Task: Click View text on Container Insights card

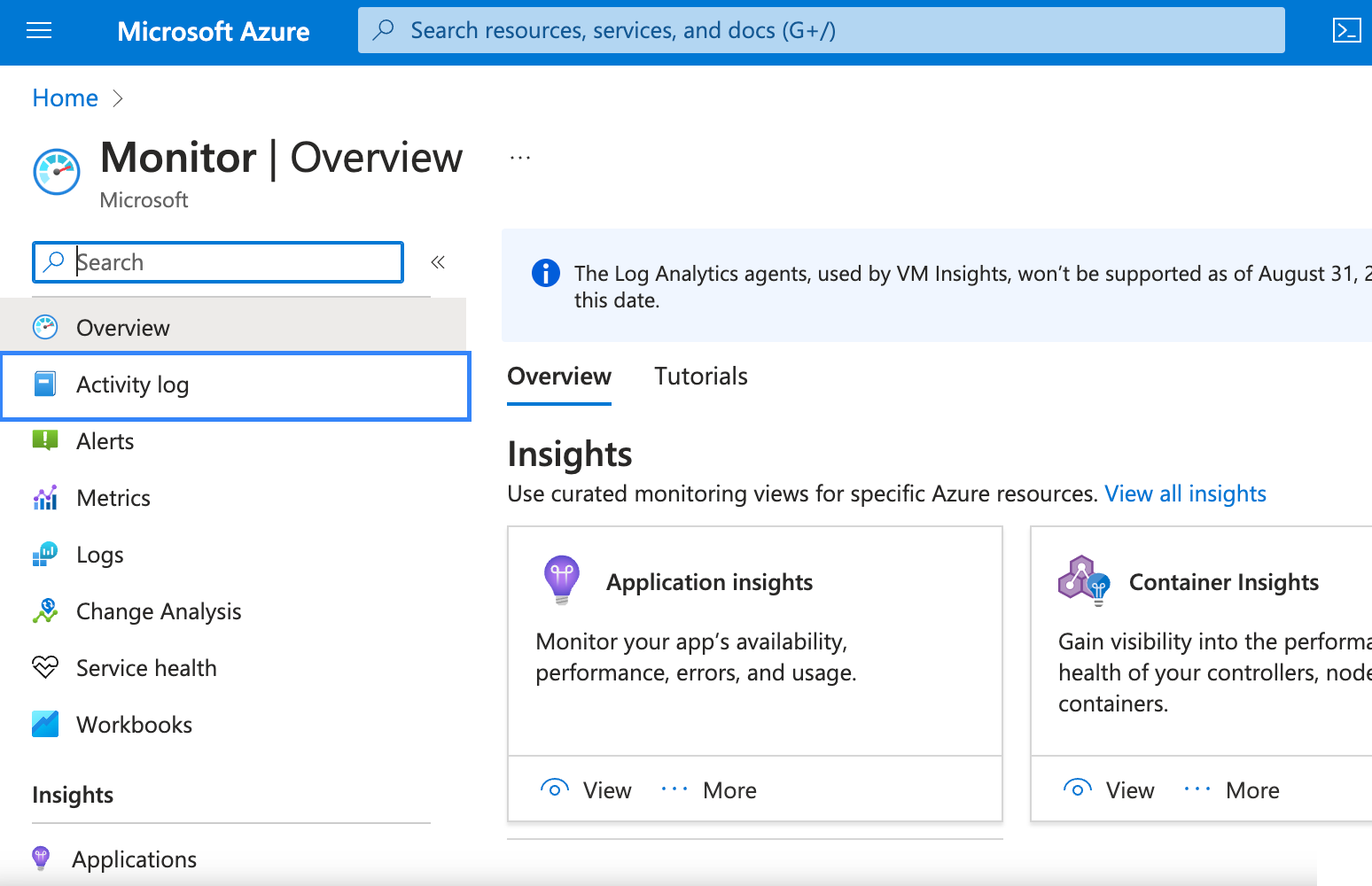Action: point(1130,789)
